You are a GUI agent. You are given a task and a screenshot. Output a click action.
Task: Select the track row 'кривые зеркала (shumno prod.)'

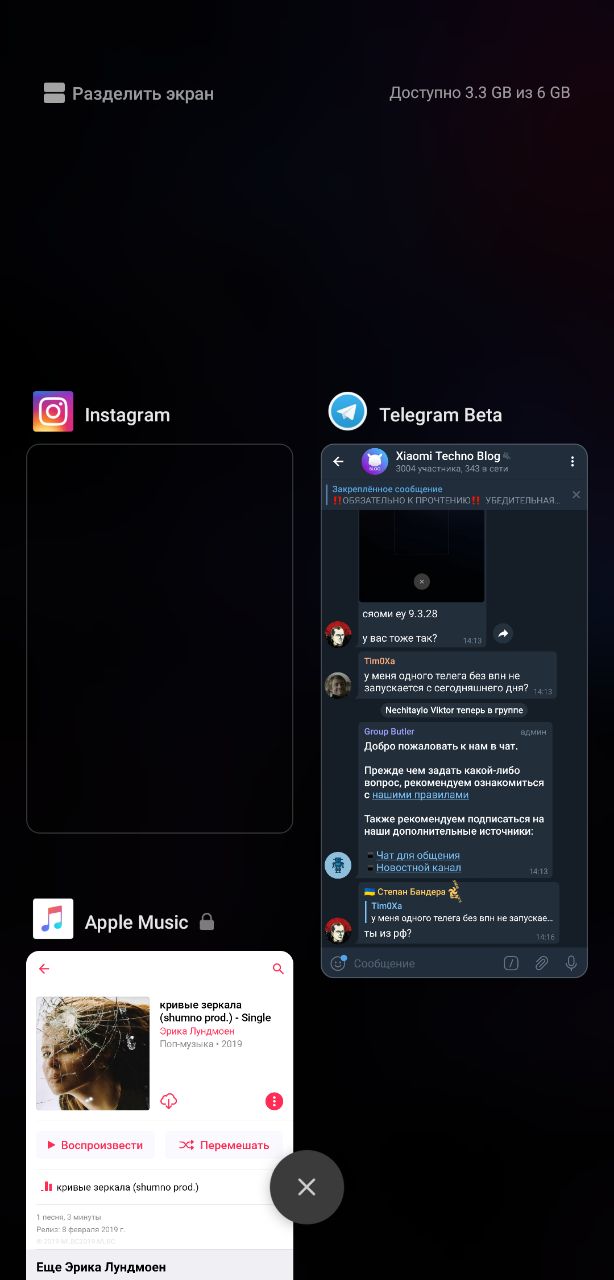[x=159, y=1187]
